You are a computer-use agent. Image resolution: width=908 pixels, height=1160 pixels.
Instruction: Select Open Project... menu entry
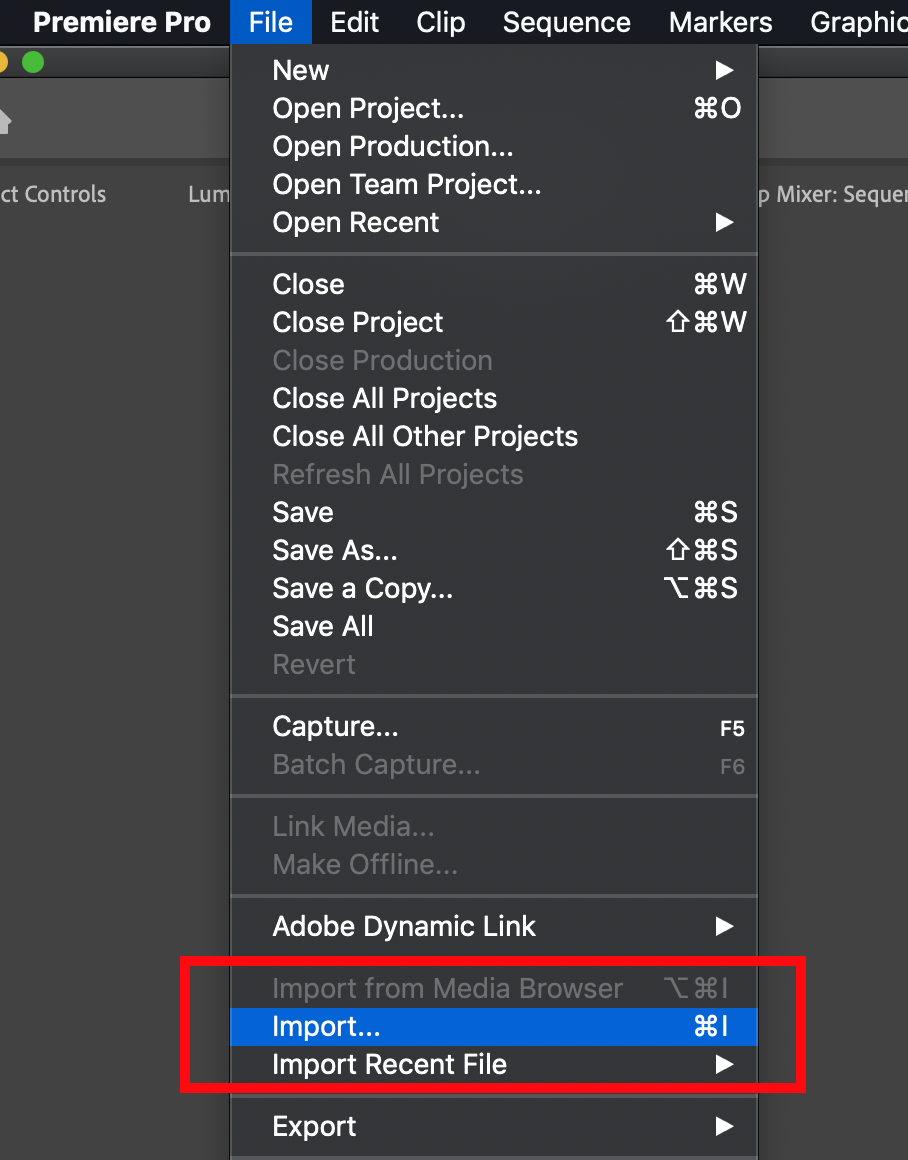(494, 109)
